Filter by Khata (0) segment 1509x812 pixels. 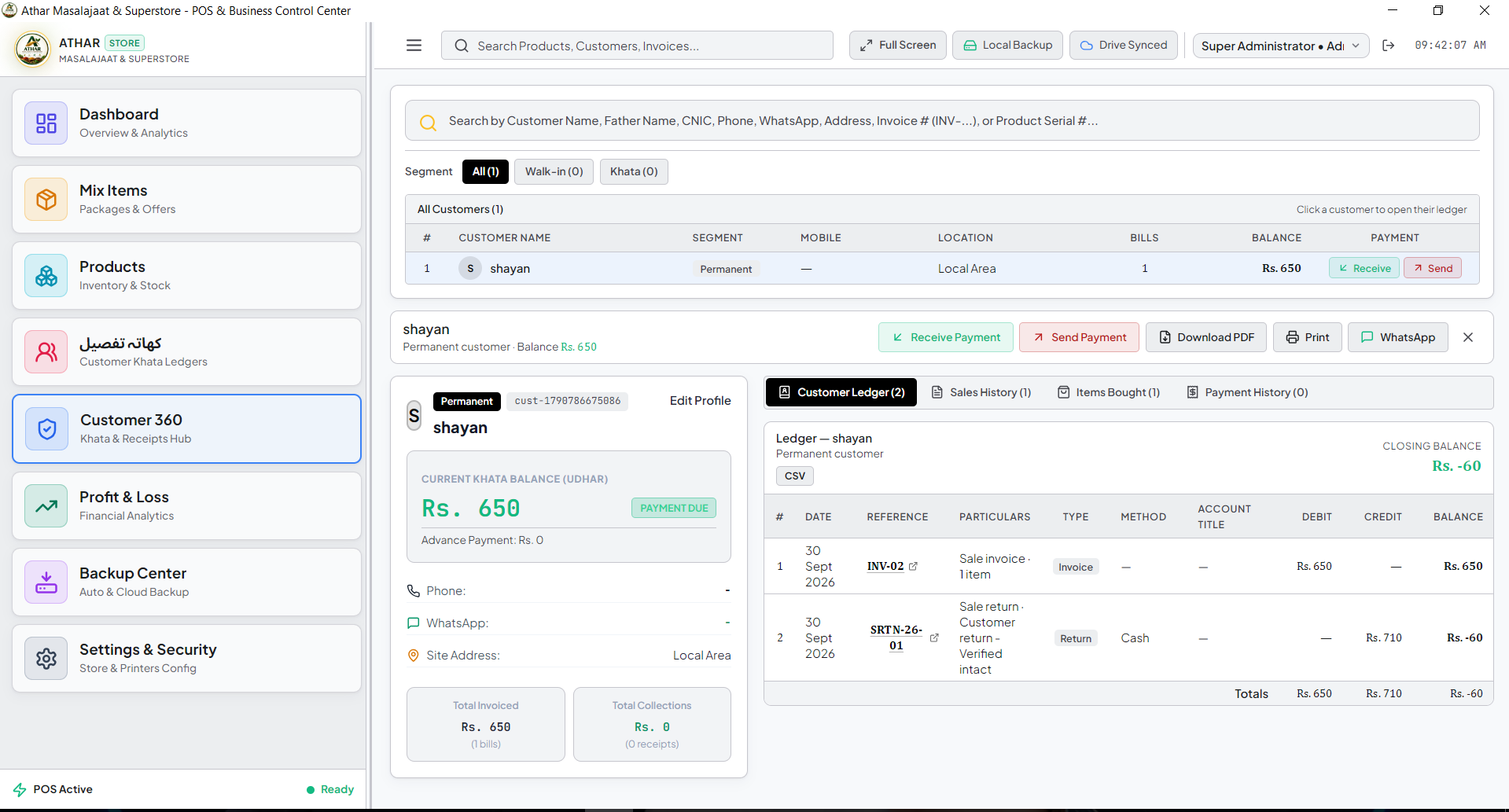tap(634, 171)
